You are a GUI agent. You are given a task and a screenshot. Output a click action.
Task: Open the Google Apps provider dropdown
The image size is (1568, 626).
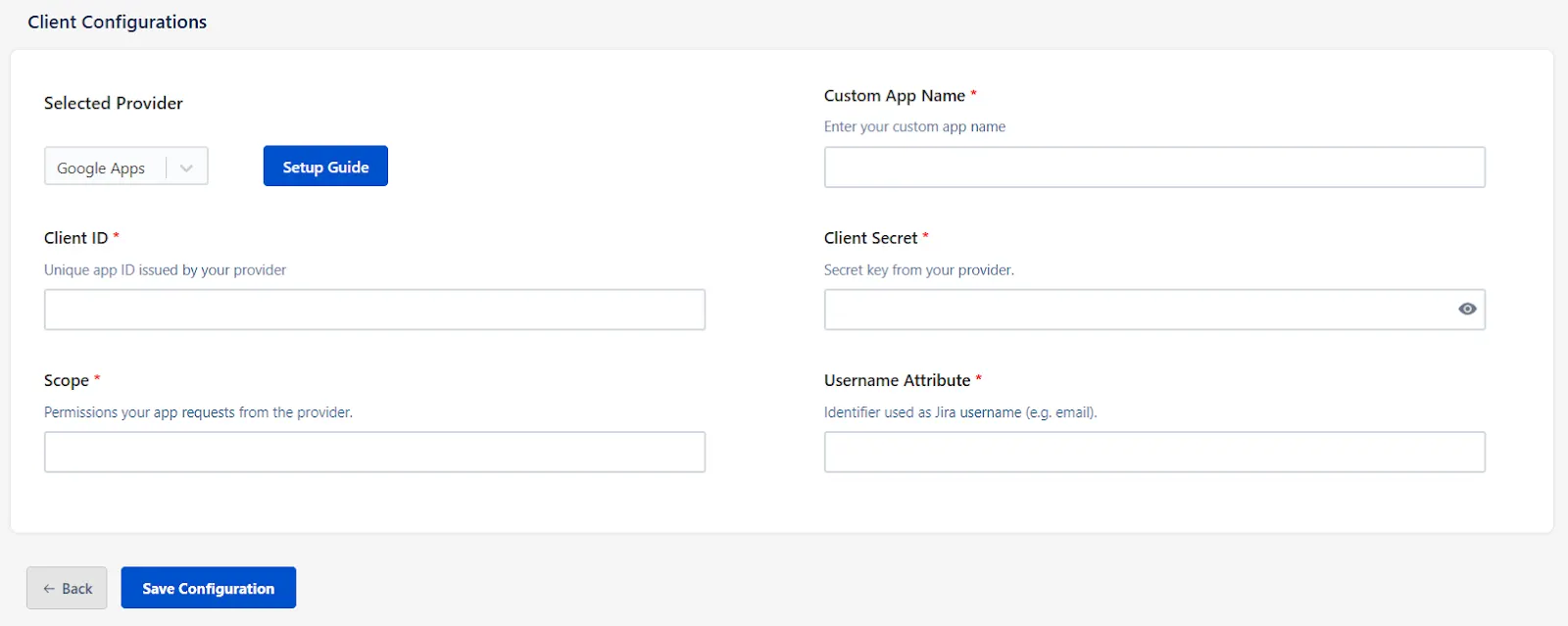126,168
